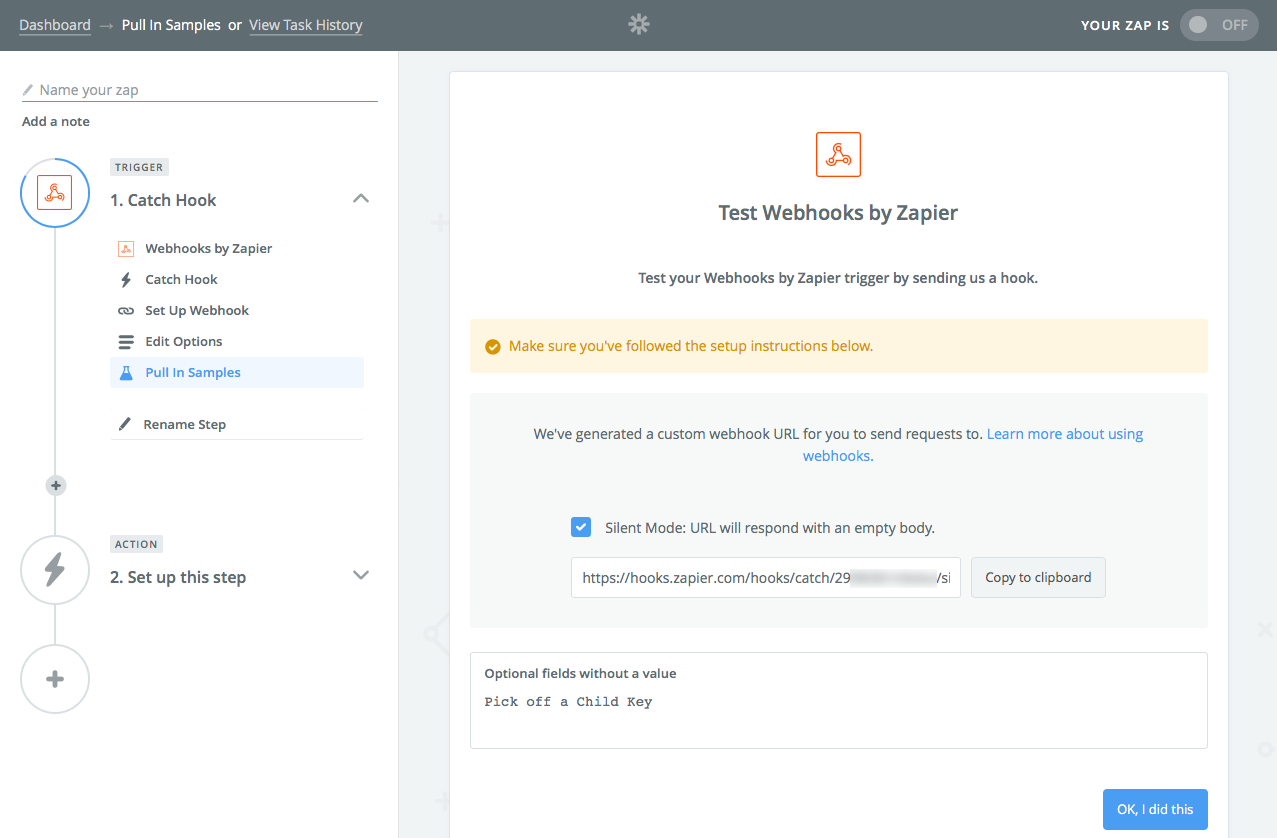Click the link icon beside Set Up Webhook
This screenshot has width=1277, height=838.
point(126,311)
